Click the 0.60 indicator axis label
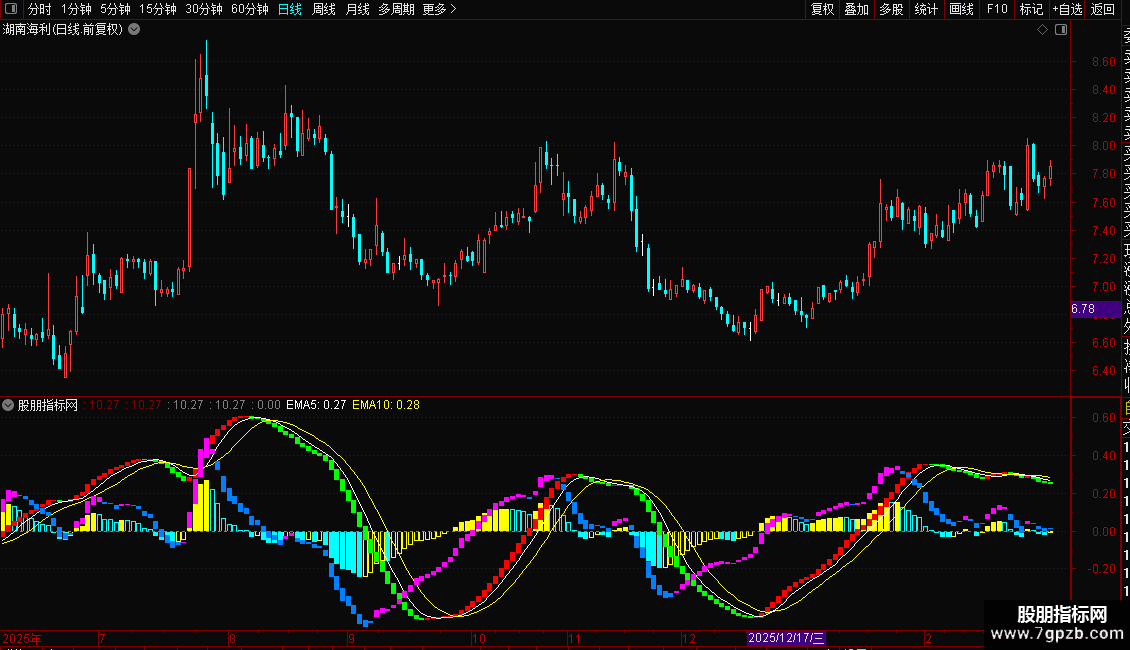The width and height of the screenshot is (1130, 650). 1103,418
